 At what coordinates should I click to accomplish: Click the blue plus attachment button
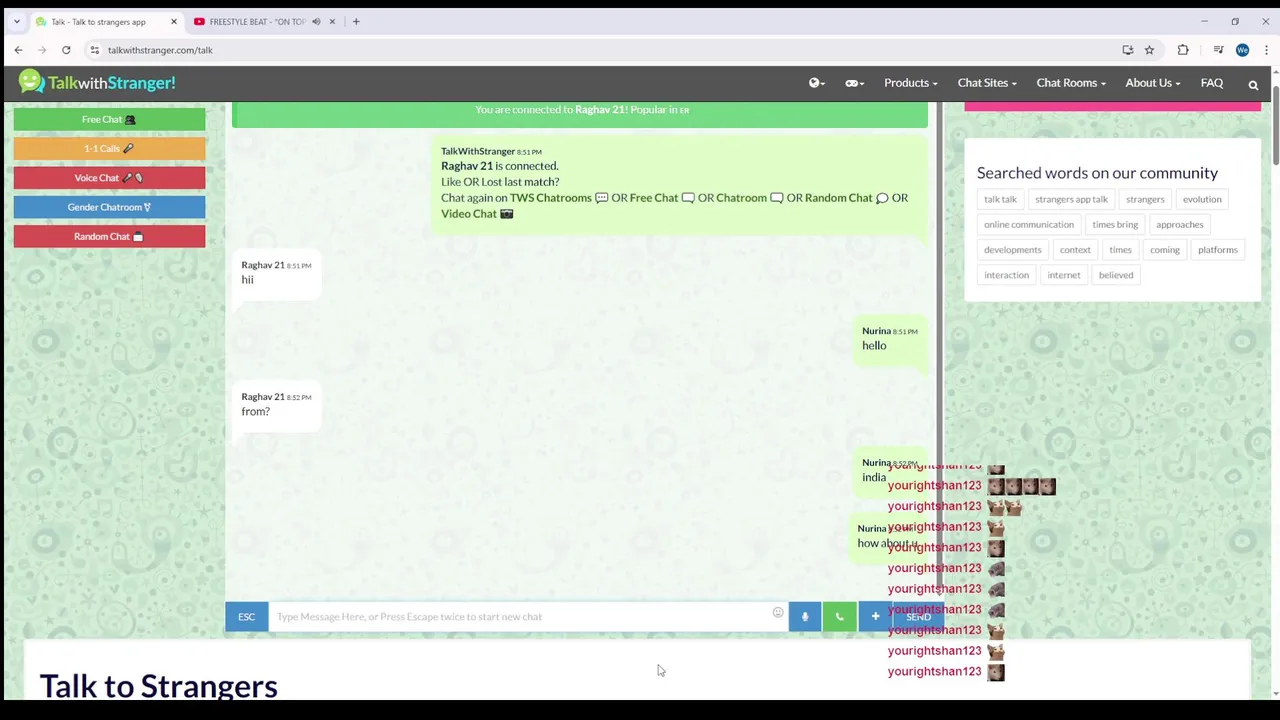coord(875,617)
